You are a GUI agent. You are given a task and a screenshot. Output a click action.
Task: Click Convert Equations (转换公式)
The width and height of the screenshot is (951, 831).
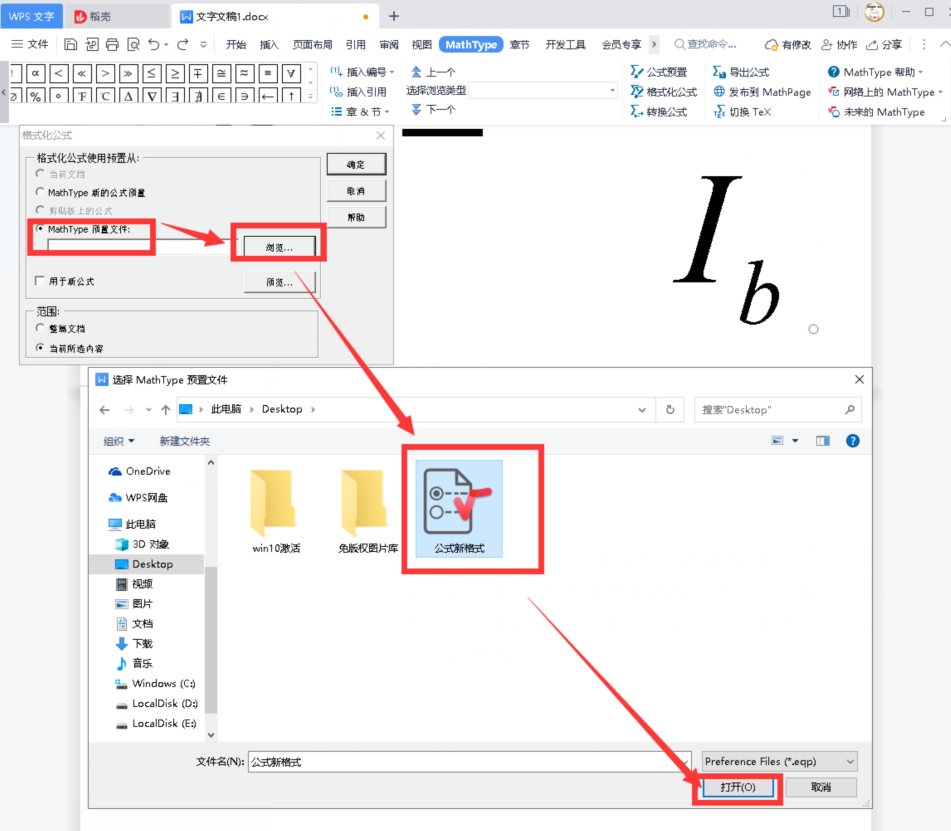659,112
